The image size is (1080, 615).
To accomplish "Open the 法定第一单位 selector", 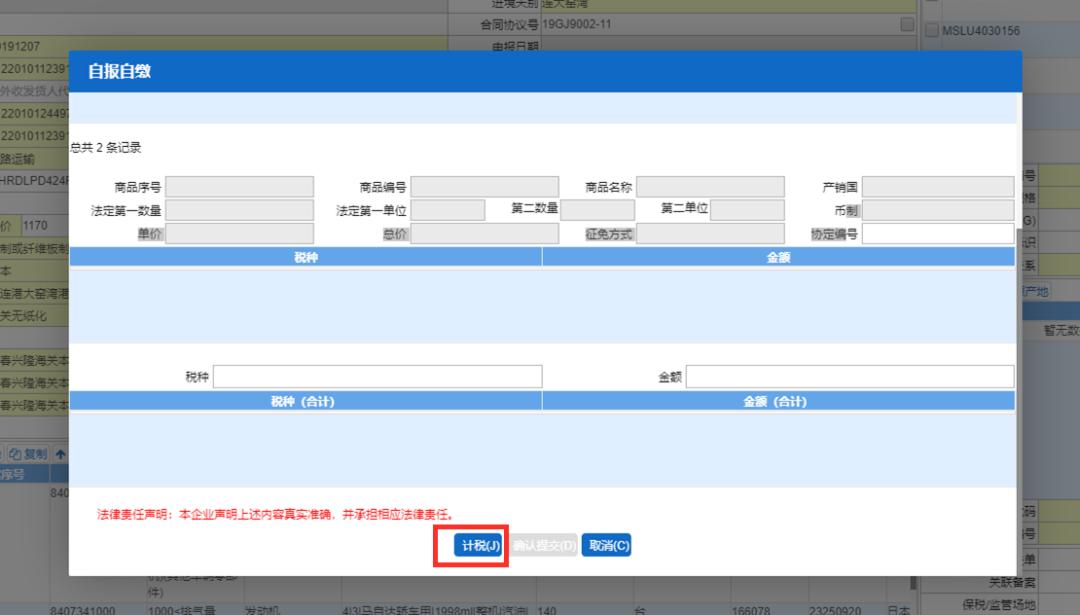I will [x=450, y=210].
